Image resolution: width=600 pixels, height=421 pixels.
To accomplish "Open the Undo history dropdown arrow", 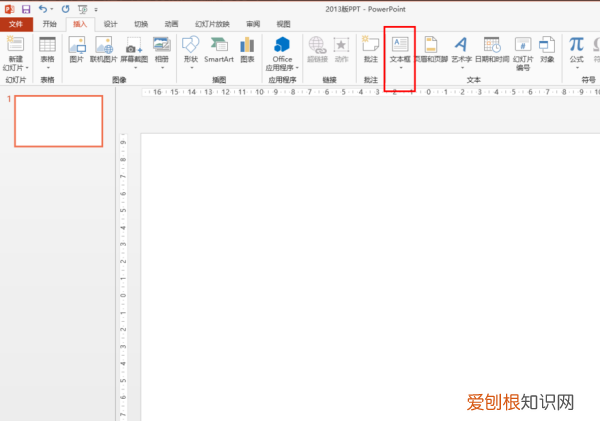I will [52, 9].
